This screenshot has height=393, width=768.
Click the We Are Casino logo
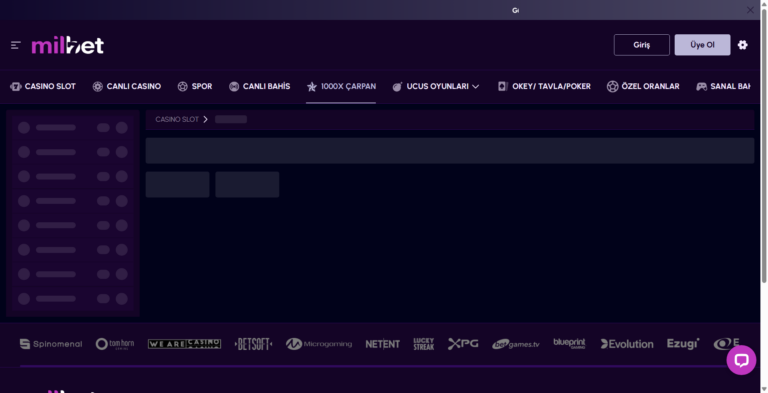click(x=184, y=344)
